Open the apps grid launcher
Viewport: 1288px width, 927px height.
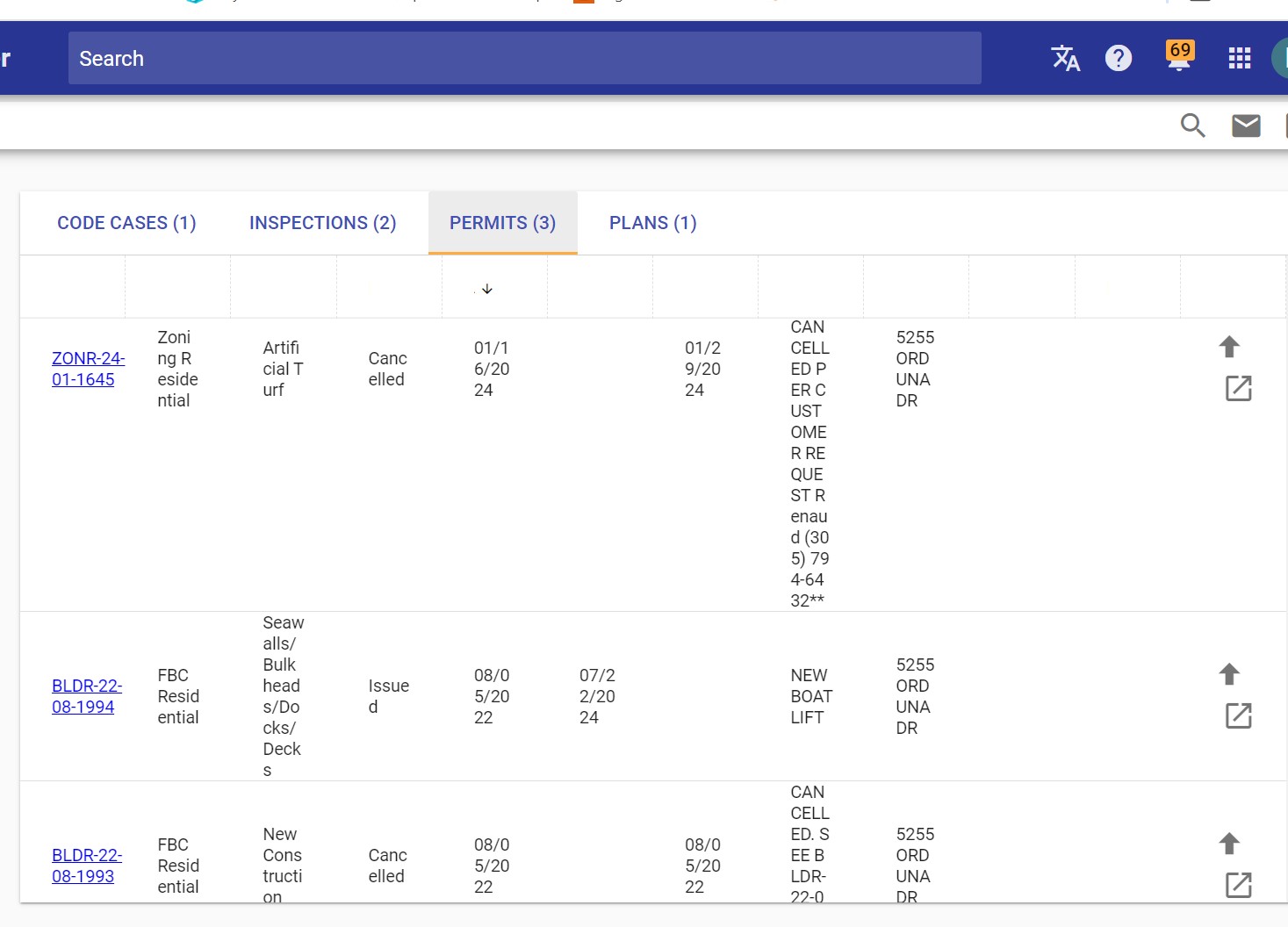pyautogui.click(x=1239, y=59)
